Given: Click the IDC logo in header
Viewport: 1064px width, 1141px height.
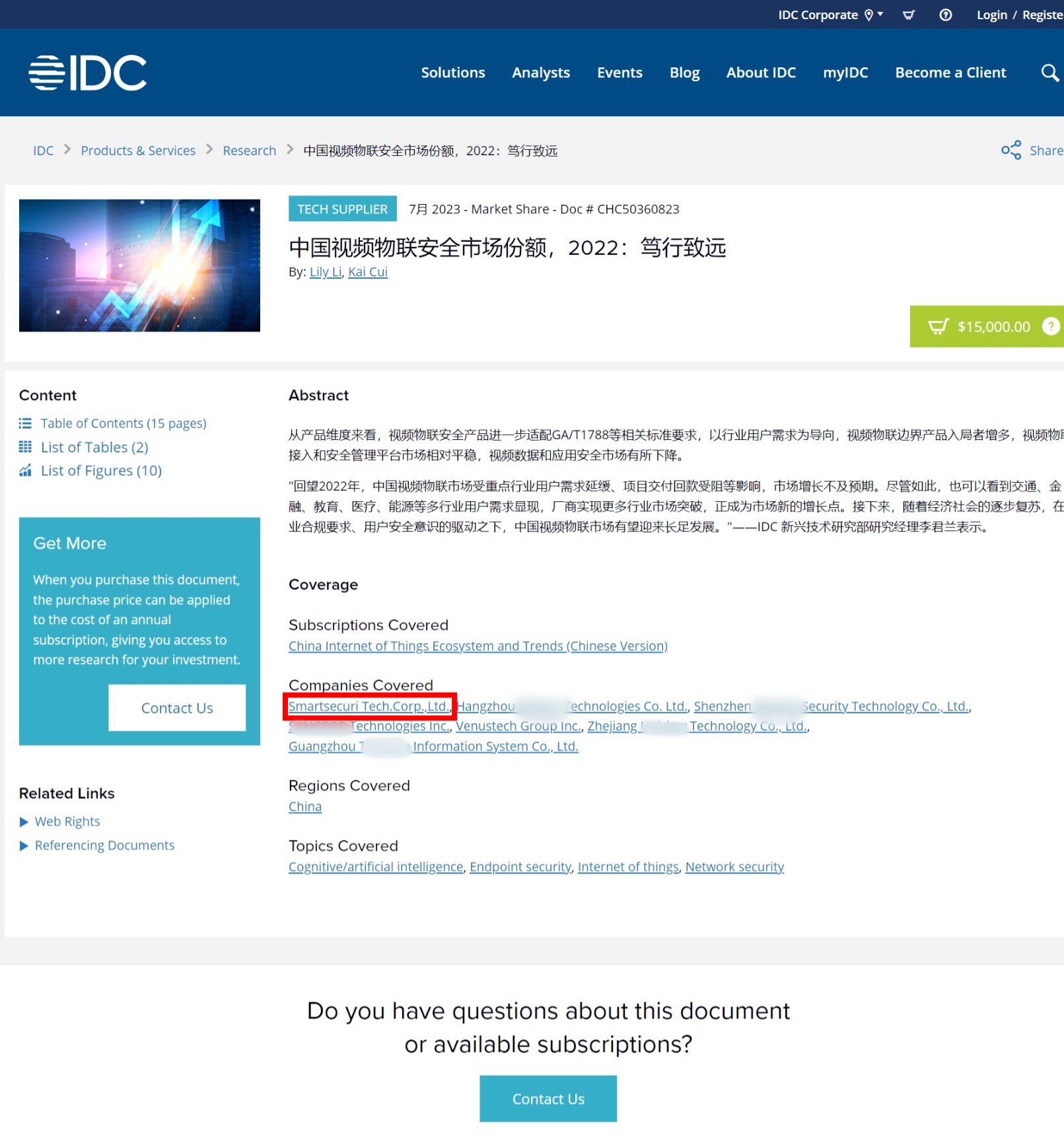Looking at the screenshot, I should click(88, 73).
